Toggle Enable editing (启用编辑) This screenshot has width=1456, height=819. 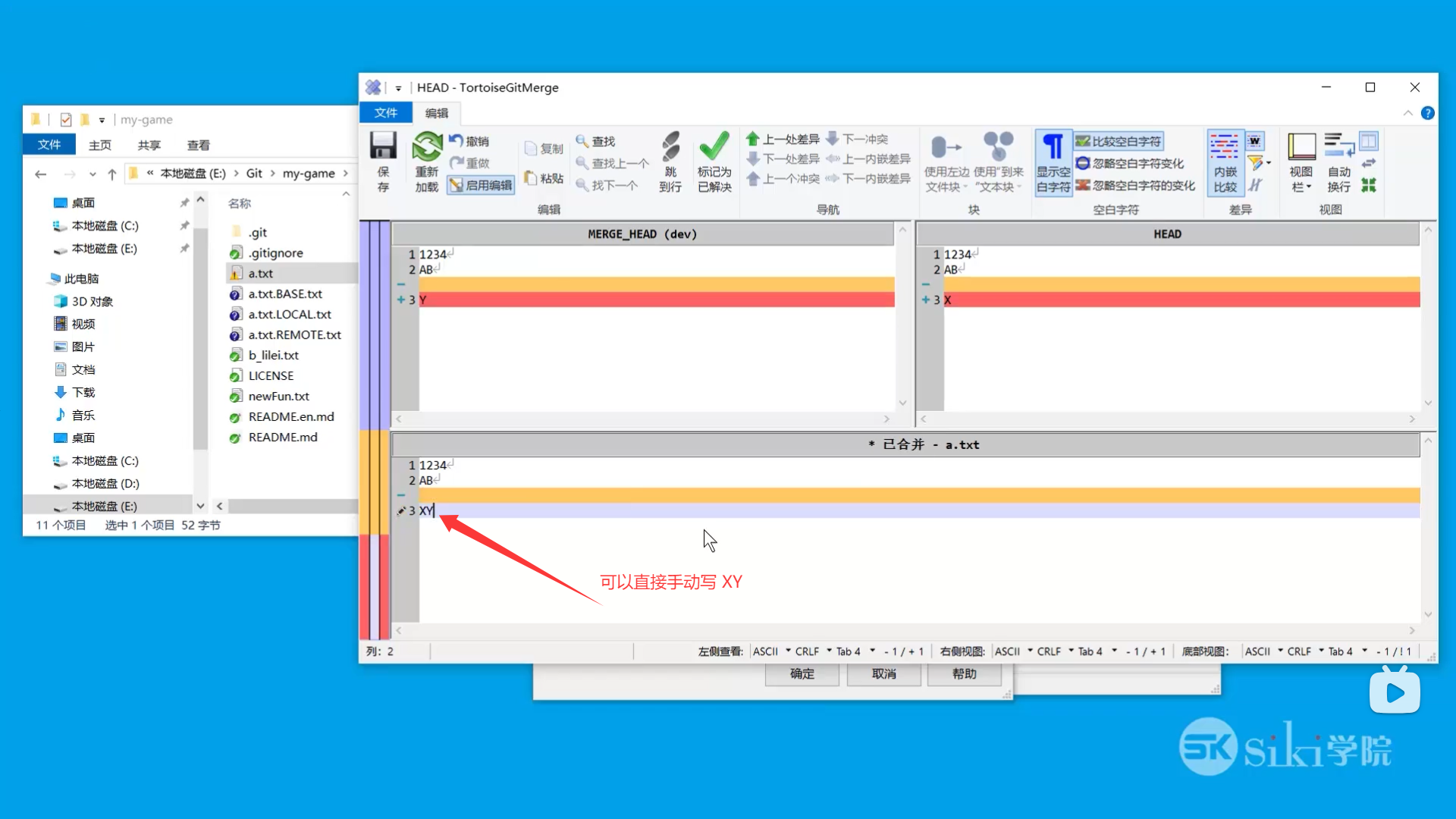[481, 185]
